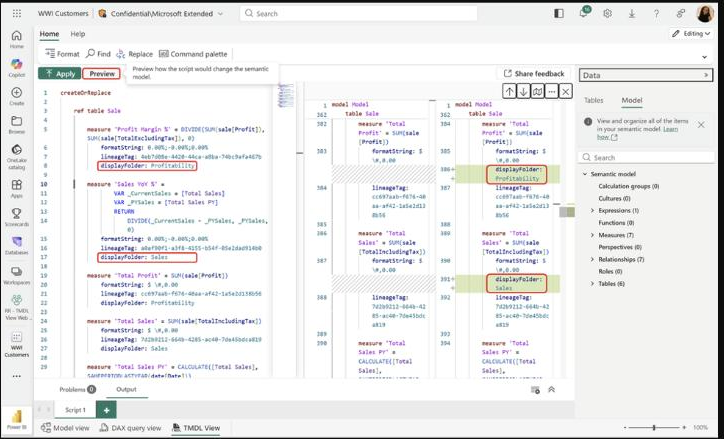Add a new script tab
This screenshot has width=724, height=439.
(x=106, y=410)
